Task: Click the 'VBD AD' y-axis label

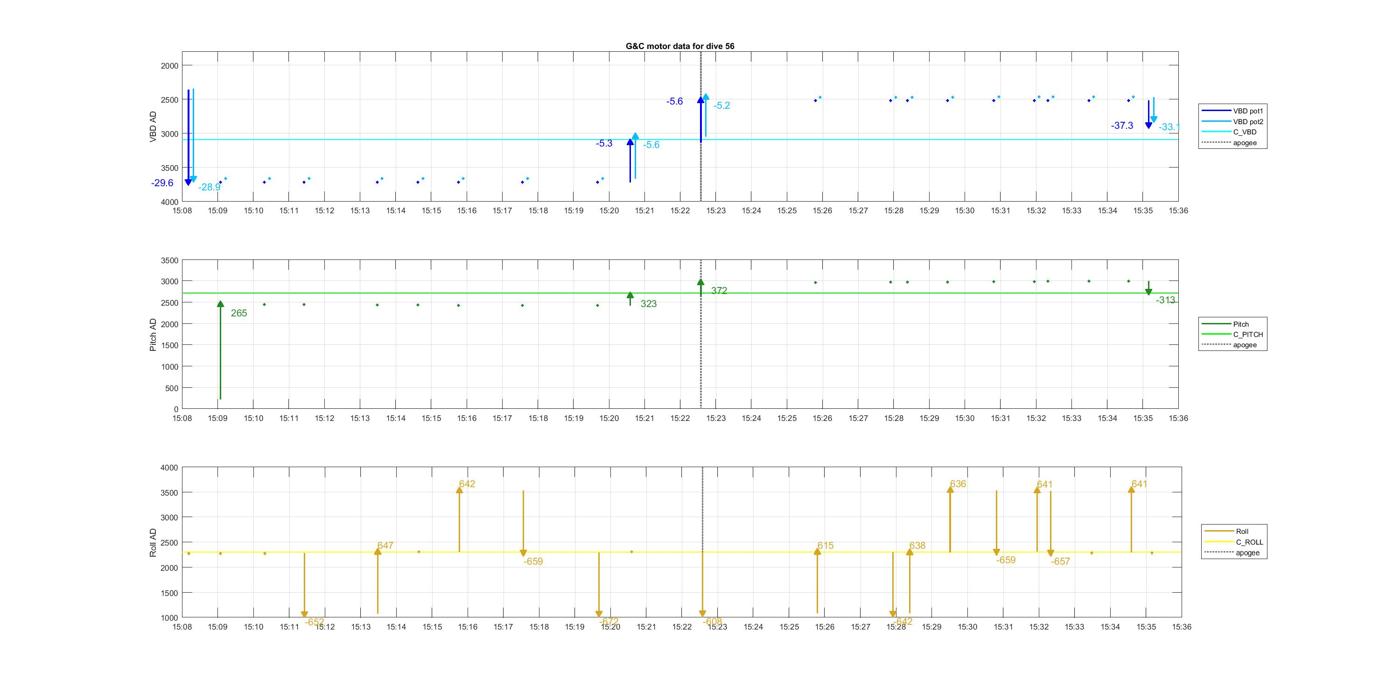Action: 154,126
